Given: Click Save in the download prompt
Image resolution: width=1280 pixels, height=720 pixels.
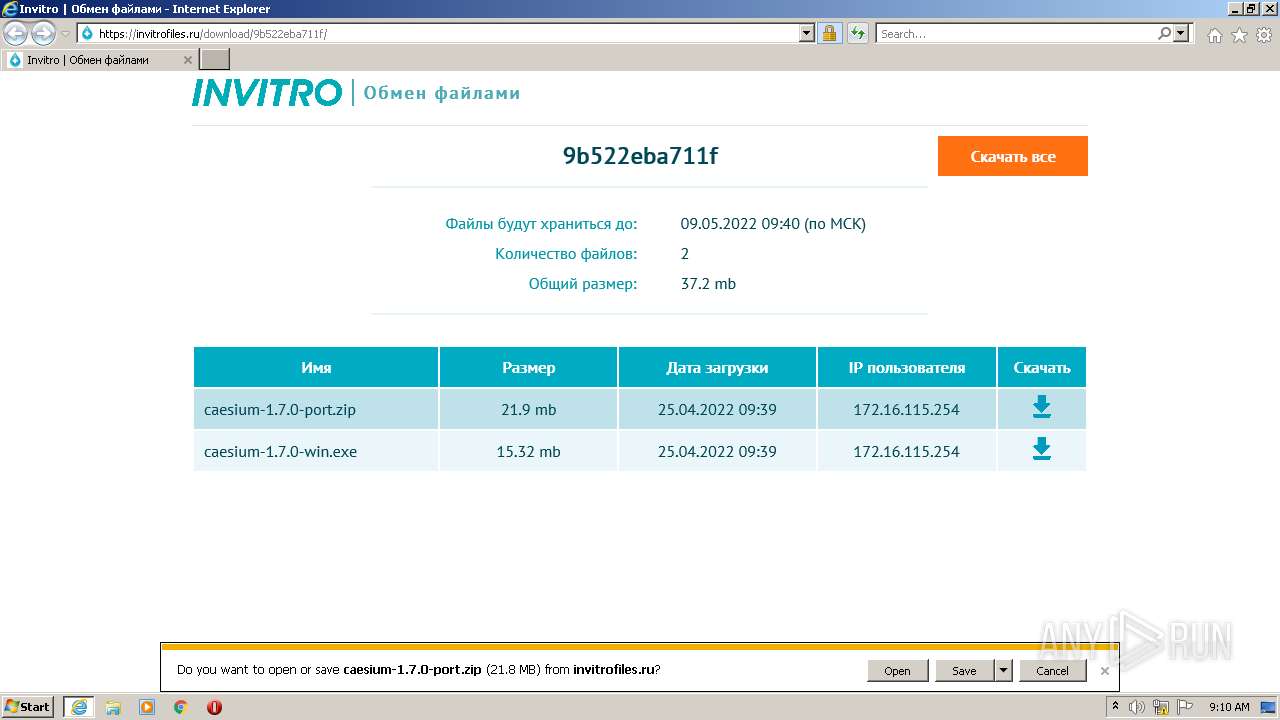Looking at the screenshot, I should (964, 670).
